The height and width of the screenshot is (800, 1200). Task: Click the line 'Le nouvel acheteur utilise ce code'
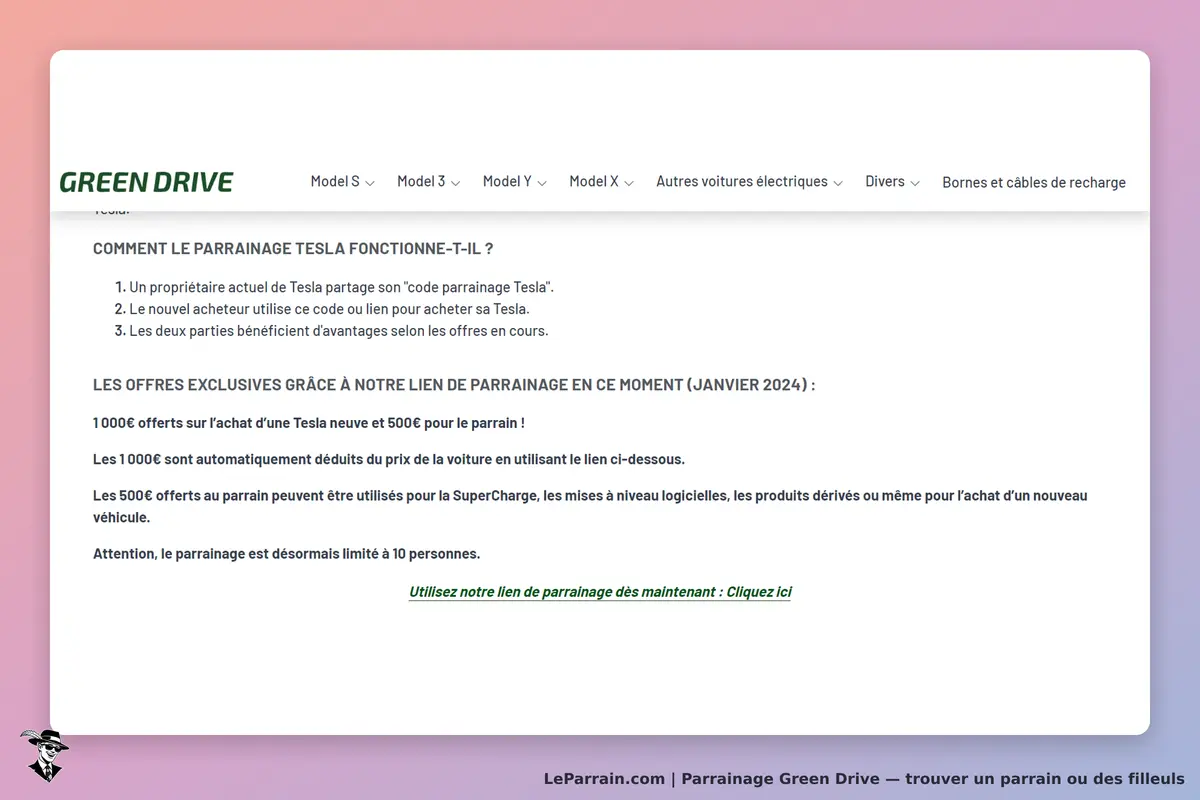point(329,309)
